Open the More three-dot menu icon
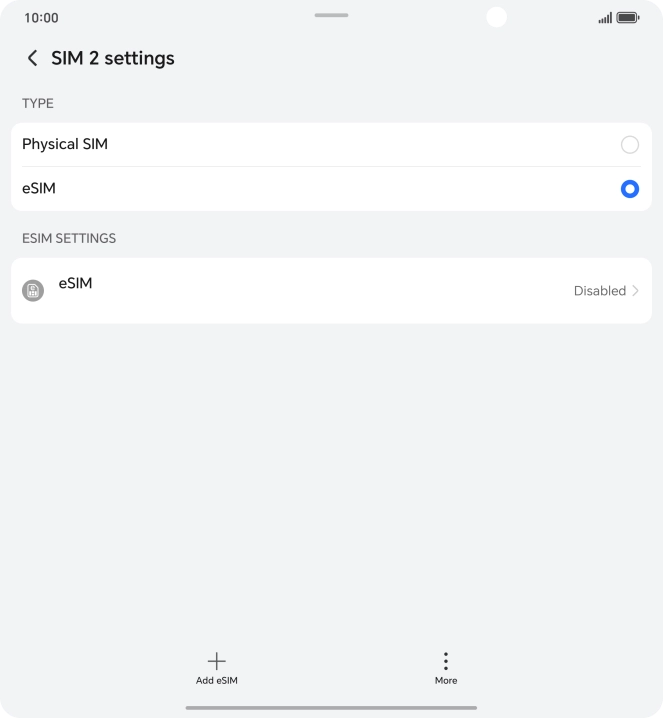 click(446, 661)
